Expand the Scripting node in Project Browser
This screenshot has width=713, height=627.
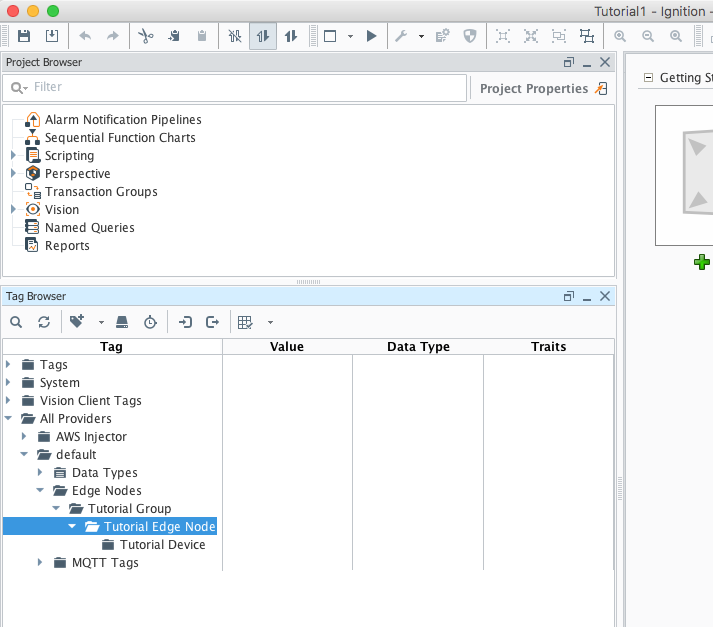pos(13,155)
